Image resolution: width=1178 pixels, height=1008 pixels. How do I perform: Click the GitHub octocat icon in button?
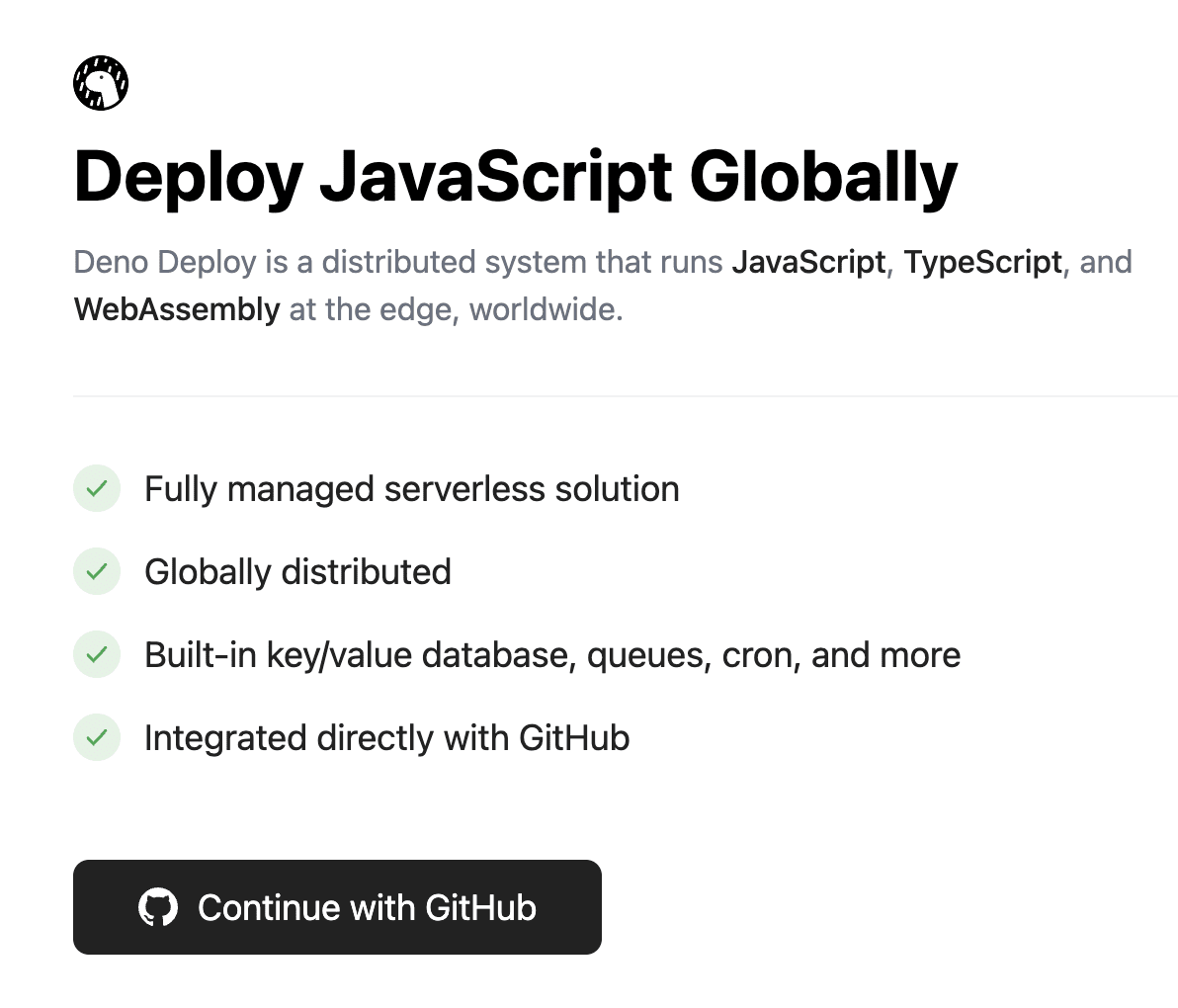point(158,907)
